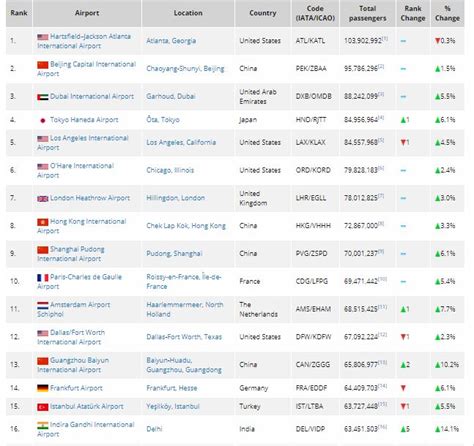The image size is (474, 446).
Task: Click the Location column header
Action: (188, 13)
